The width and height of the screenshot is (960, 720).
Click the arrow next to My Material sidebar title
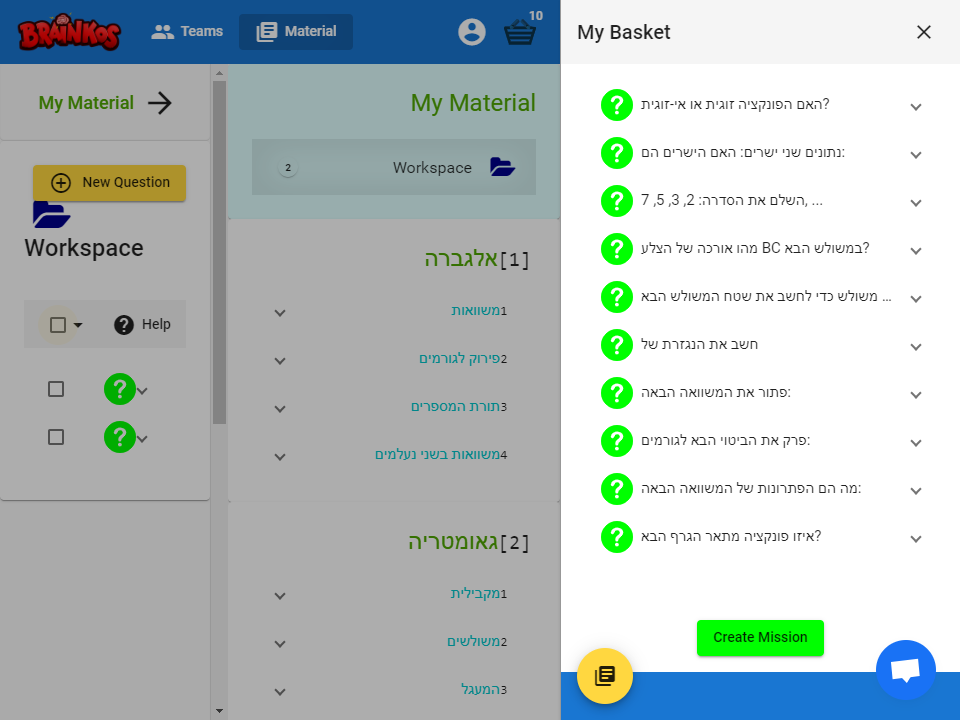tap(160, 103)
